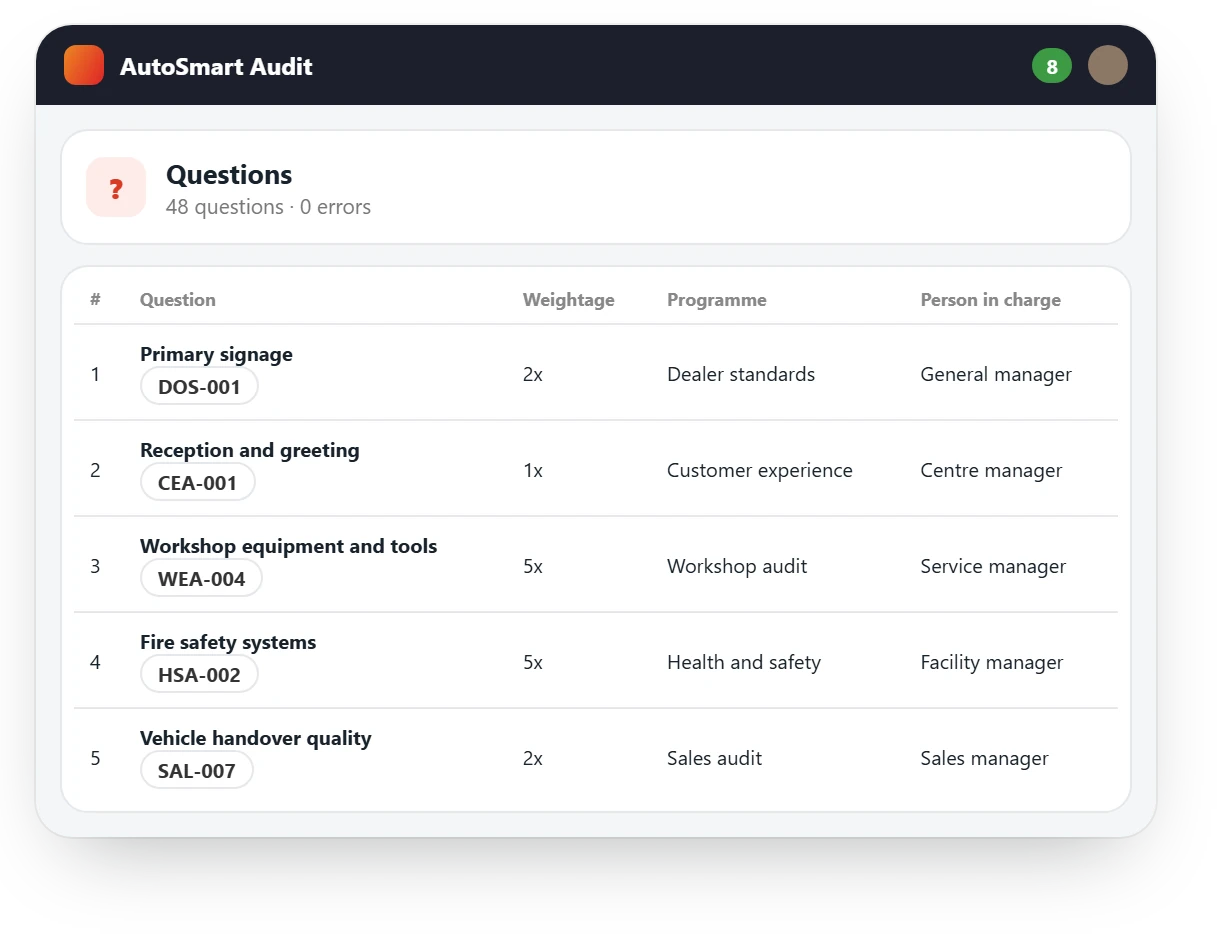This screenshot has width=1217, height=934.
Task: Click the Customer experience programme cell
Action: click(x=760, y=470)
